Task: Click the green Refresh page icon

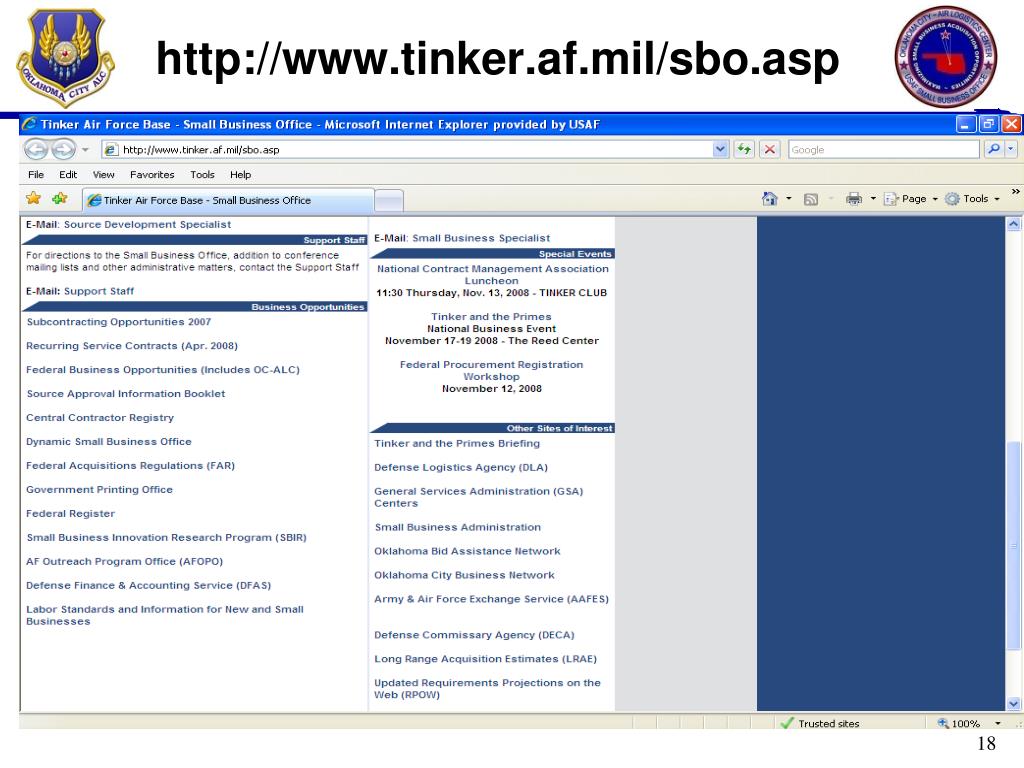Action: 744,150
